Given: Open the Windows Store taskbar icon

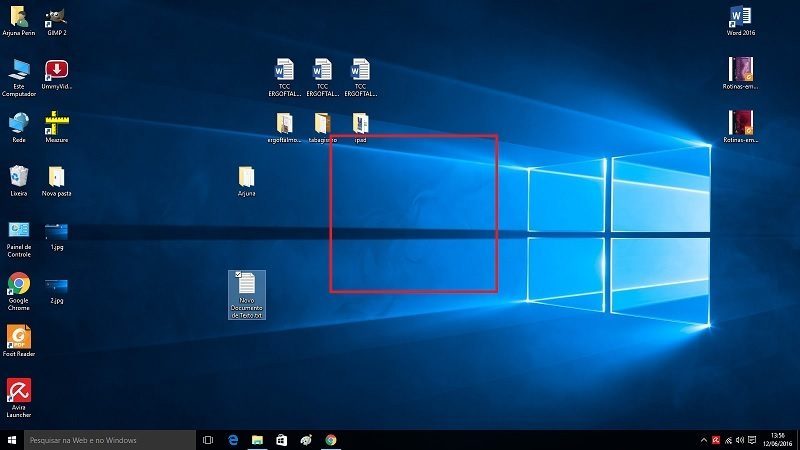Looking at the screenshot, I should click(282, 440).
